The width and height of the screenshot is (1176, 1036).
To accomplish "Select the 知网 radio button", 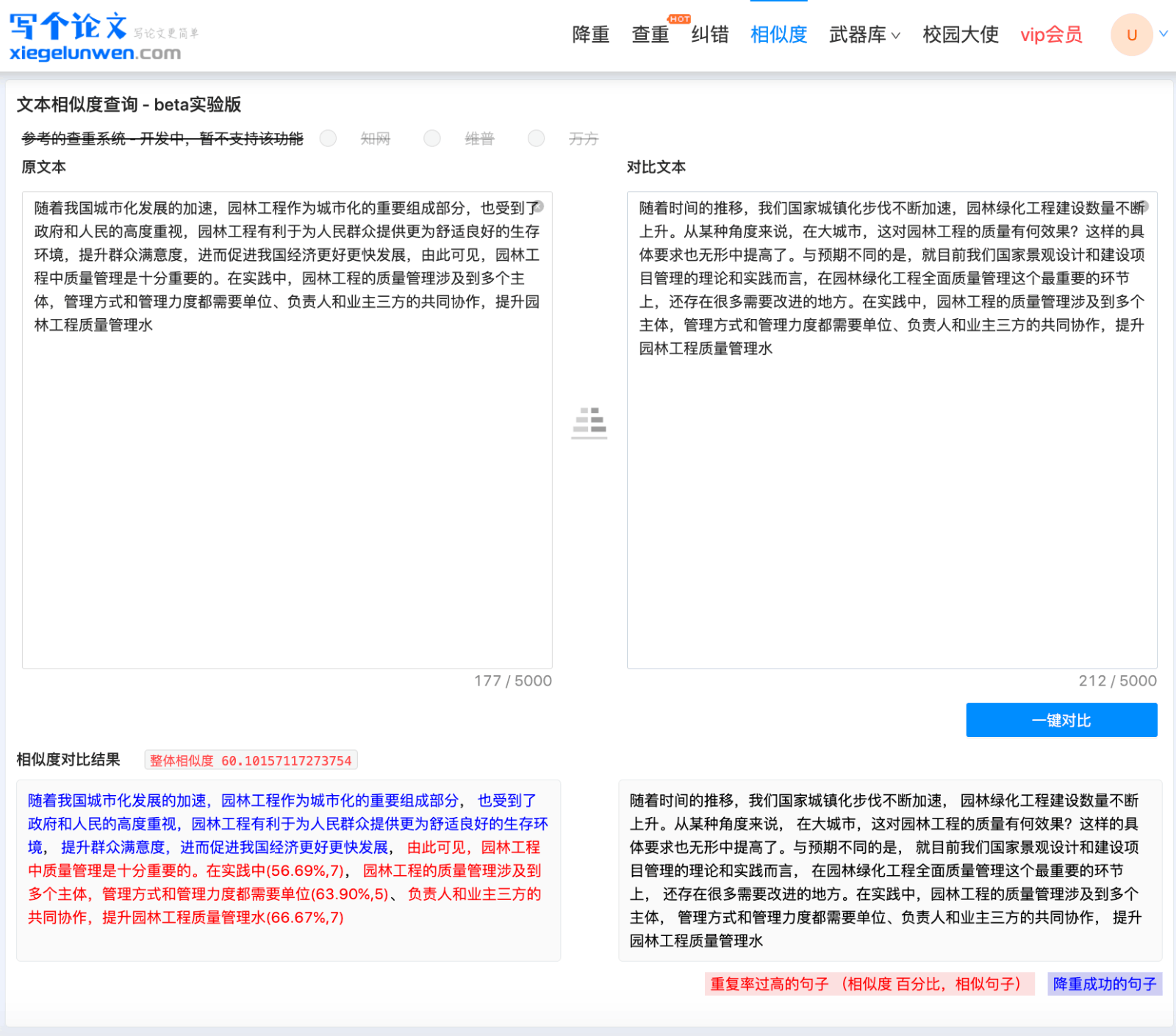I will (329, 138).
